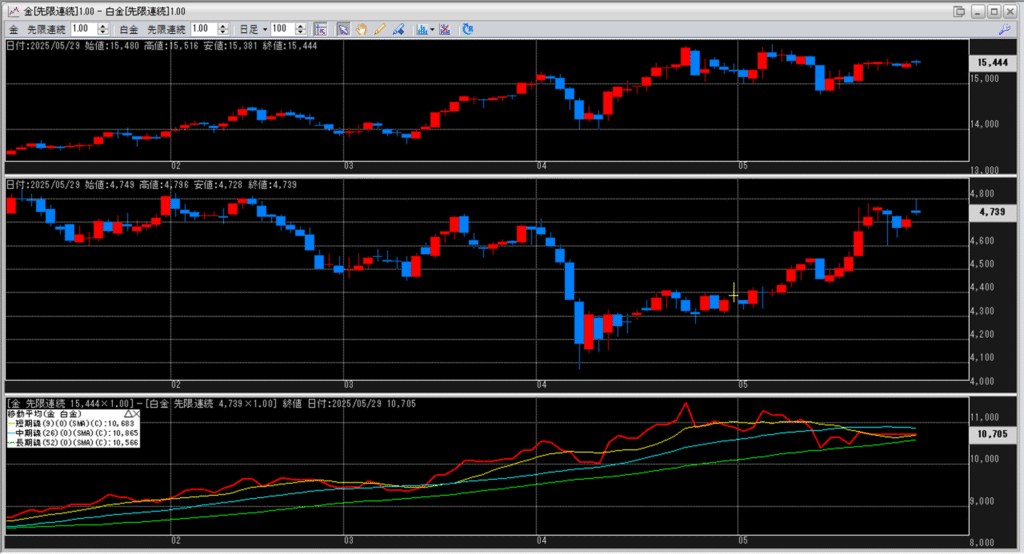Click the gold current price label 15,444
The width and height of the screenshot is (1024, 554).
click(993, 63)
